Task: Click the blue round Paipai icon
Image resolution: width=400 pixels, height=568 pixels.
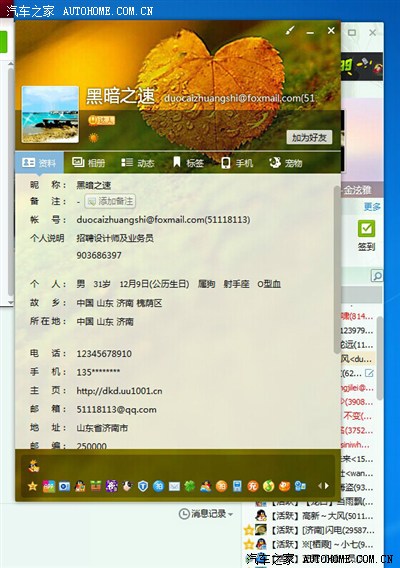Action: pos(159,486)
